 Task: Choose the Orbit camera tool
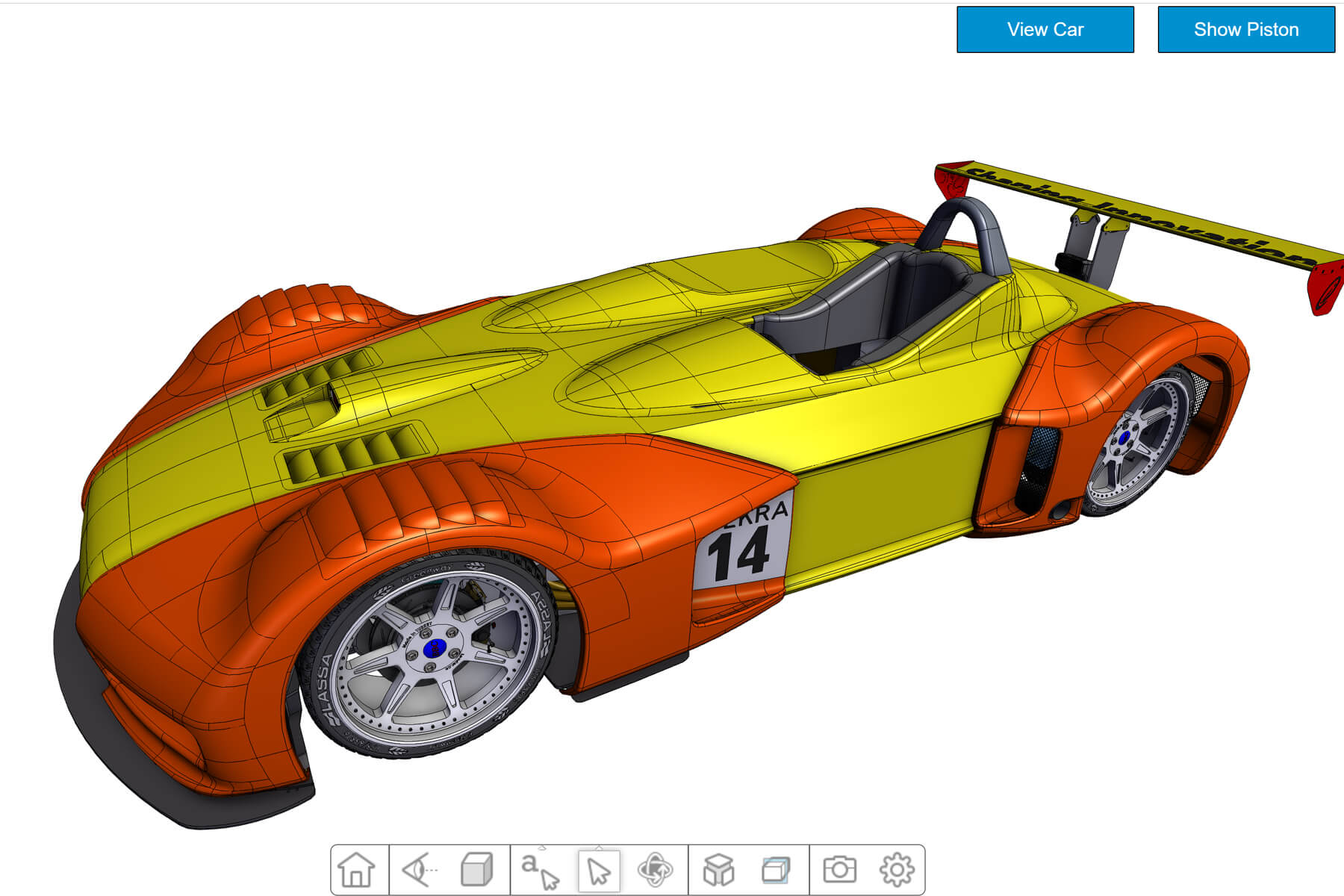point(655,870)
